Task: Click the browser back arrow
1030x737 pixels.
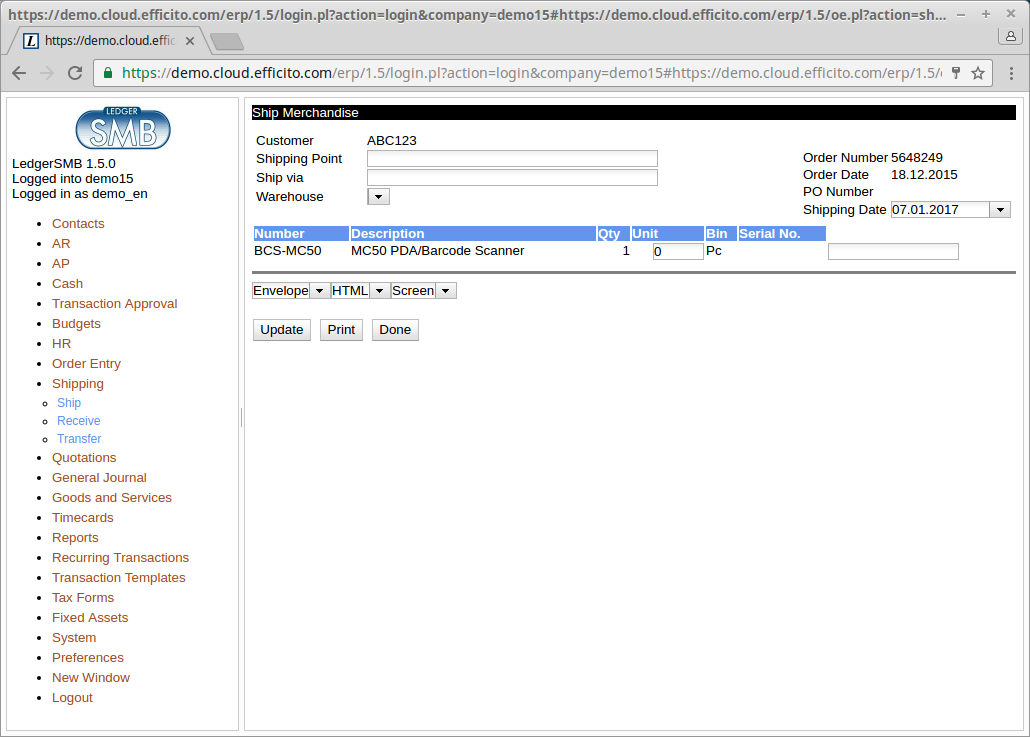Action: tap(19, 73)
